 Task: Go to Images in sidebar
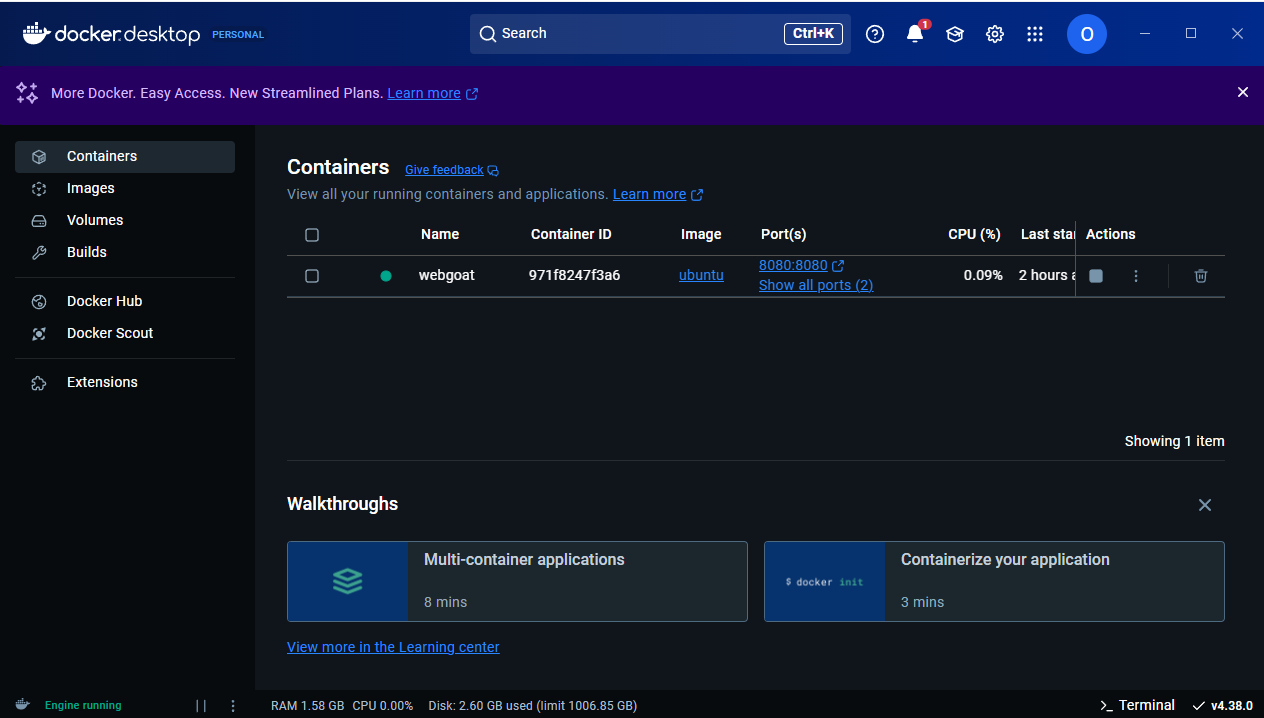tap(125, 189)
